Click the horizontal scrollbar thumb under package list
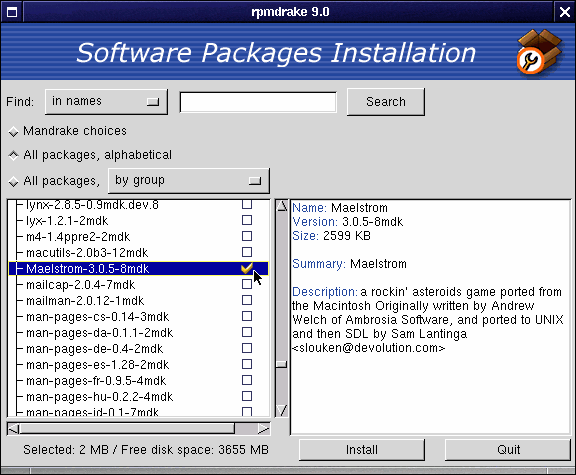 (x=127, y=429)
